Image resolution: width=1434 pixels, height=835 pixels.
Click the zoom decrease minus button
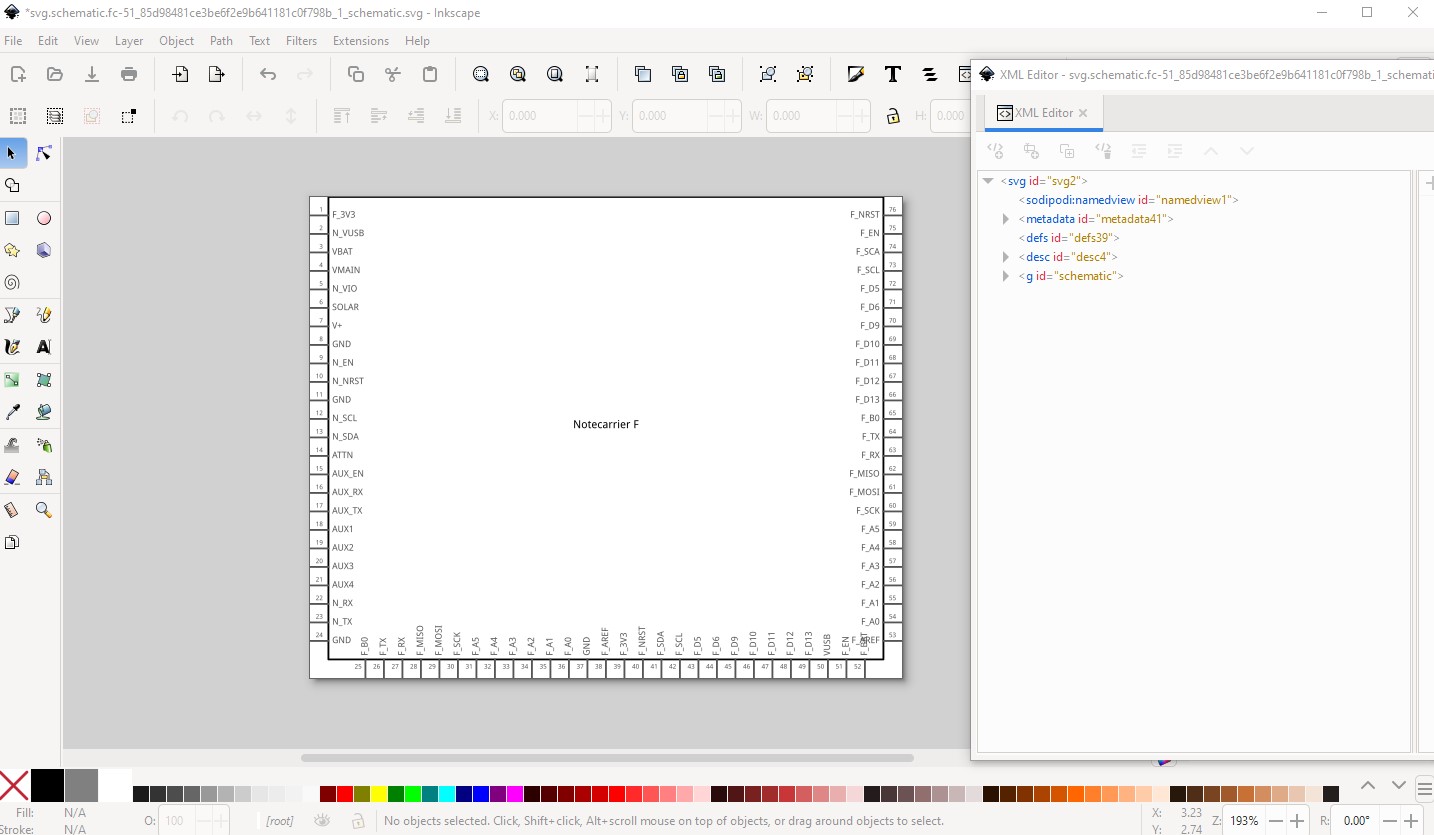coord(1277,821)
